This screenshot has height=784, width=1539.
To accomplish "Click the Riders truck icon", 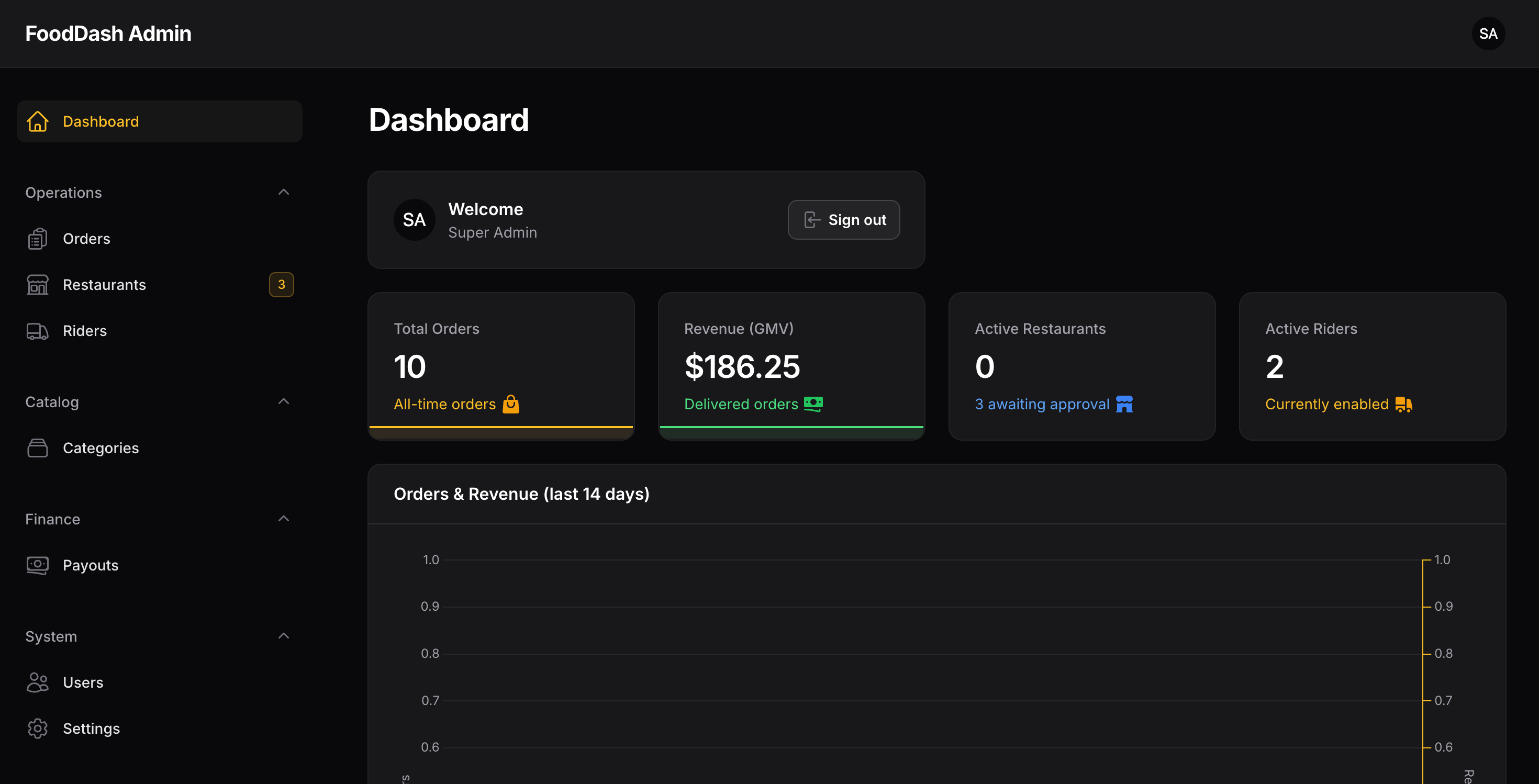I will pos(37,331).
